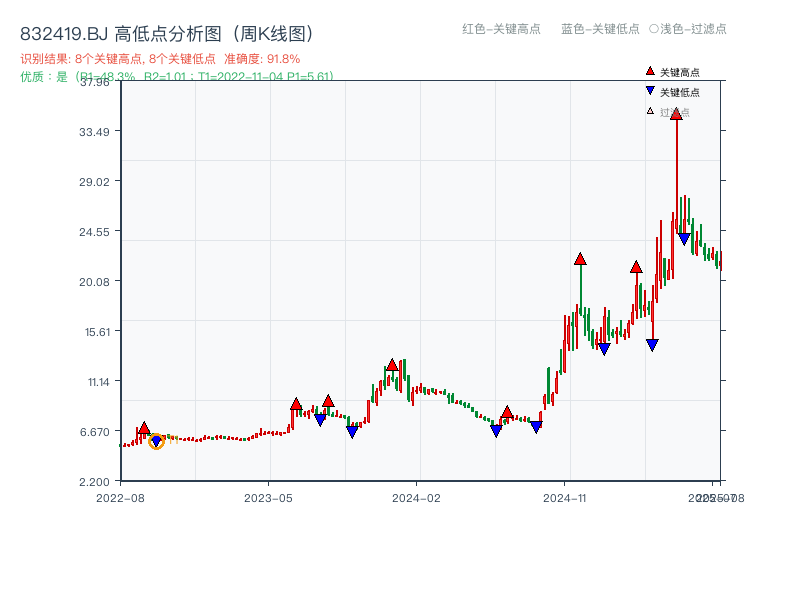Click the orange-circled filter point near 2022-08
The width and height of the screenshot is (800, 600).
[x=156, y=441]
